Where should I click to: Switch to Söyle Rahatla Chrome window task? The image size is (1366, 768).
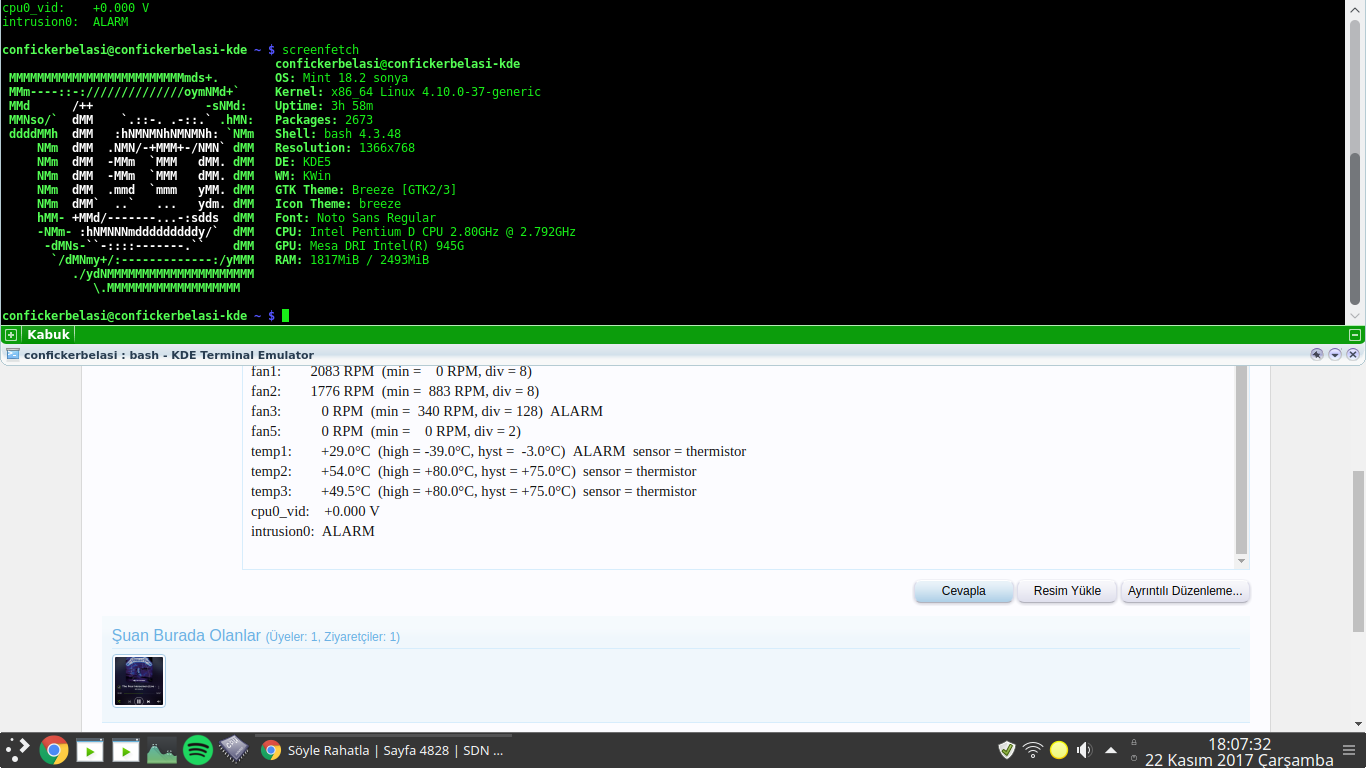point(385,750)
